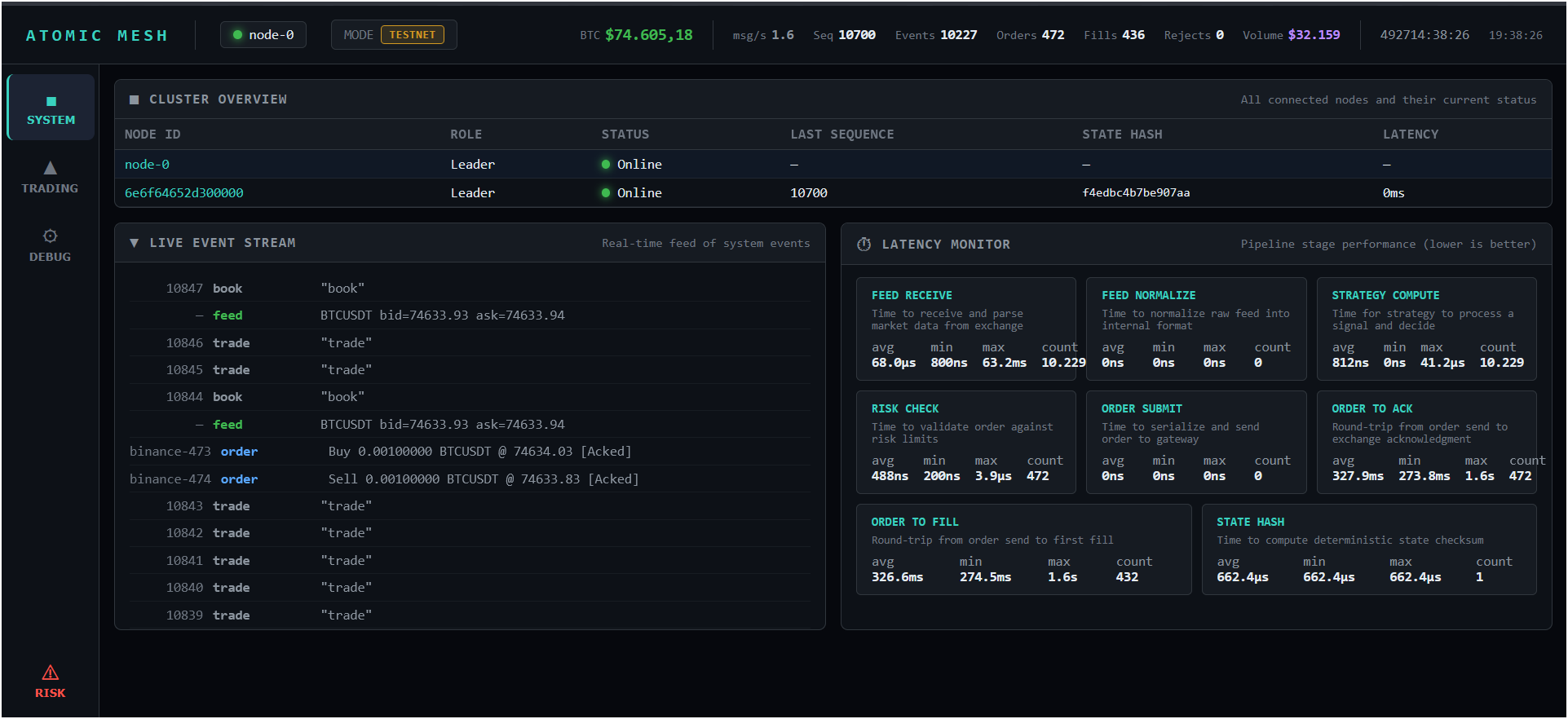Click the node-0 status pill
The height and width of the screenshot is (719, 1568).
(263, 35)
